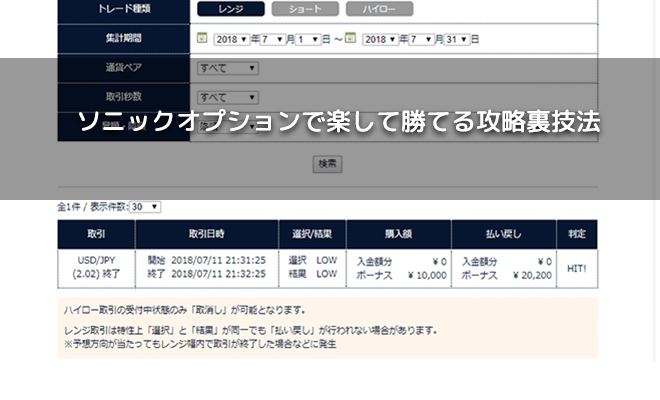Open the 通貨ペア すべて dropdown

pyautogui.click(x=228, y=68)
